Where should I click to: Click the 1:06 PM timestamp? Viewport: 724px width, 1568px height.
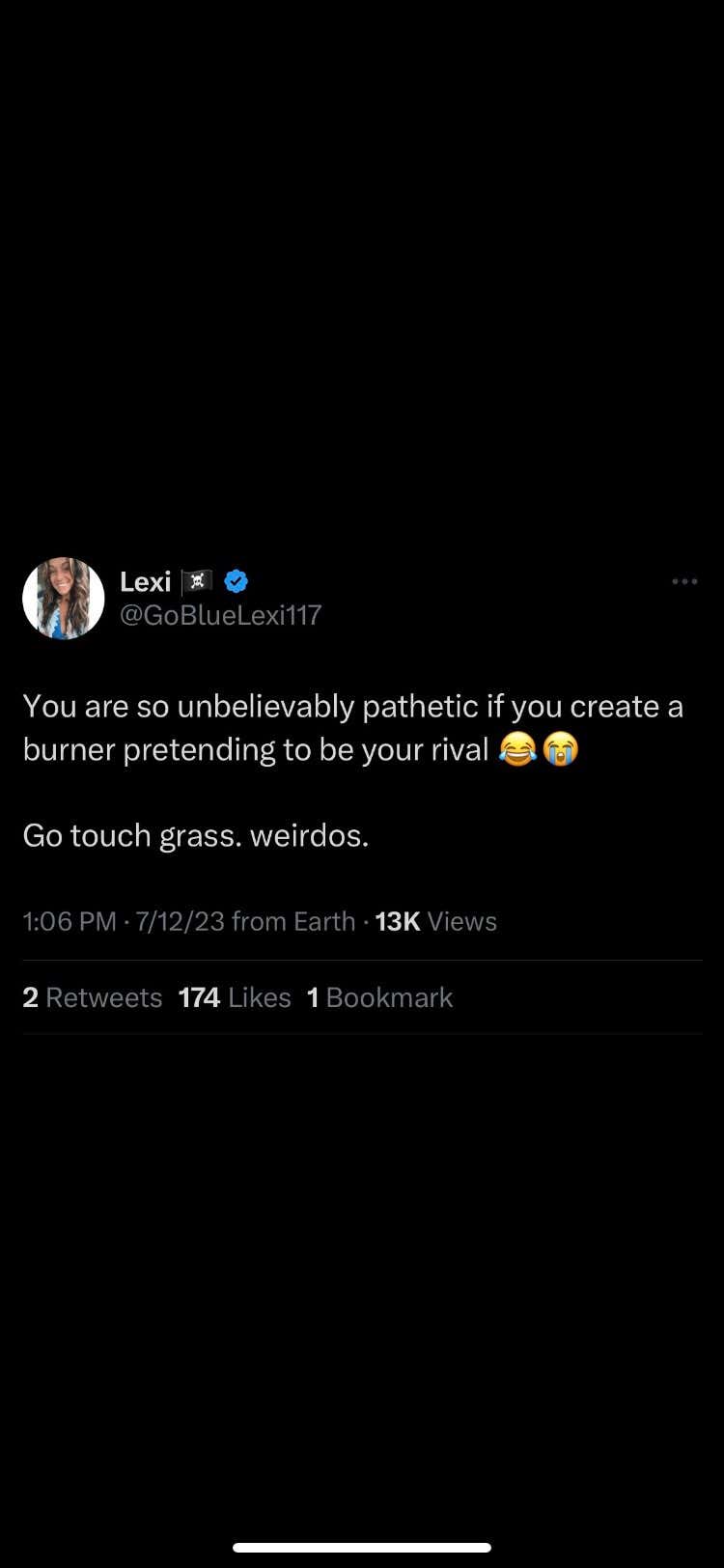coord(69,921)
